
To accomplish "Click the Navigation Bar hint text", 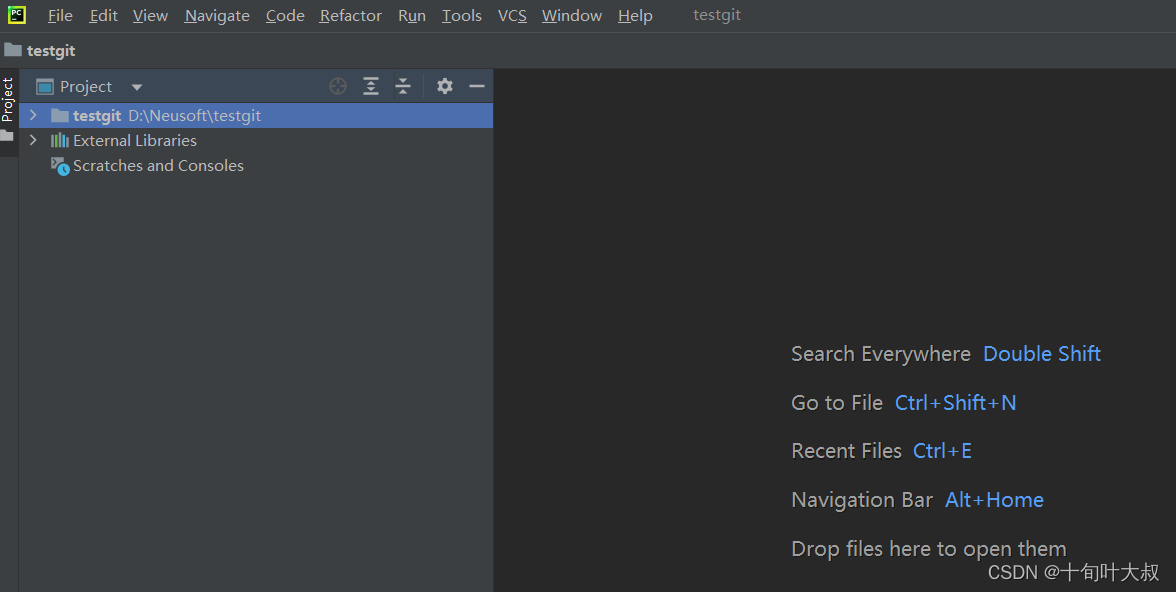I will point(862,500).
